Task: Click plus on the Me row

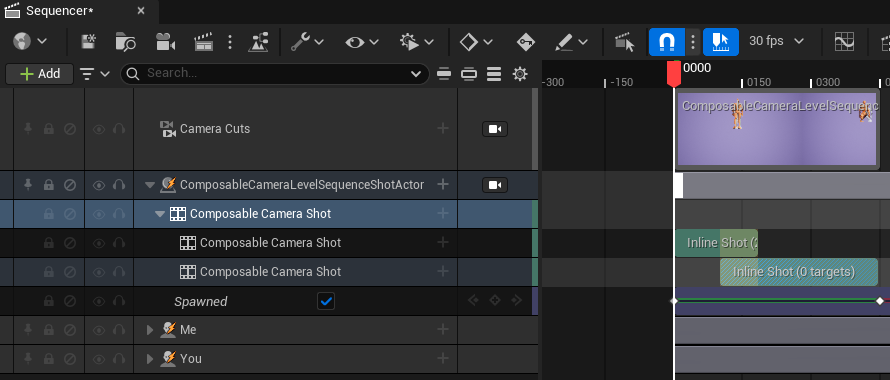Action: [443, 329]
